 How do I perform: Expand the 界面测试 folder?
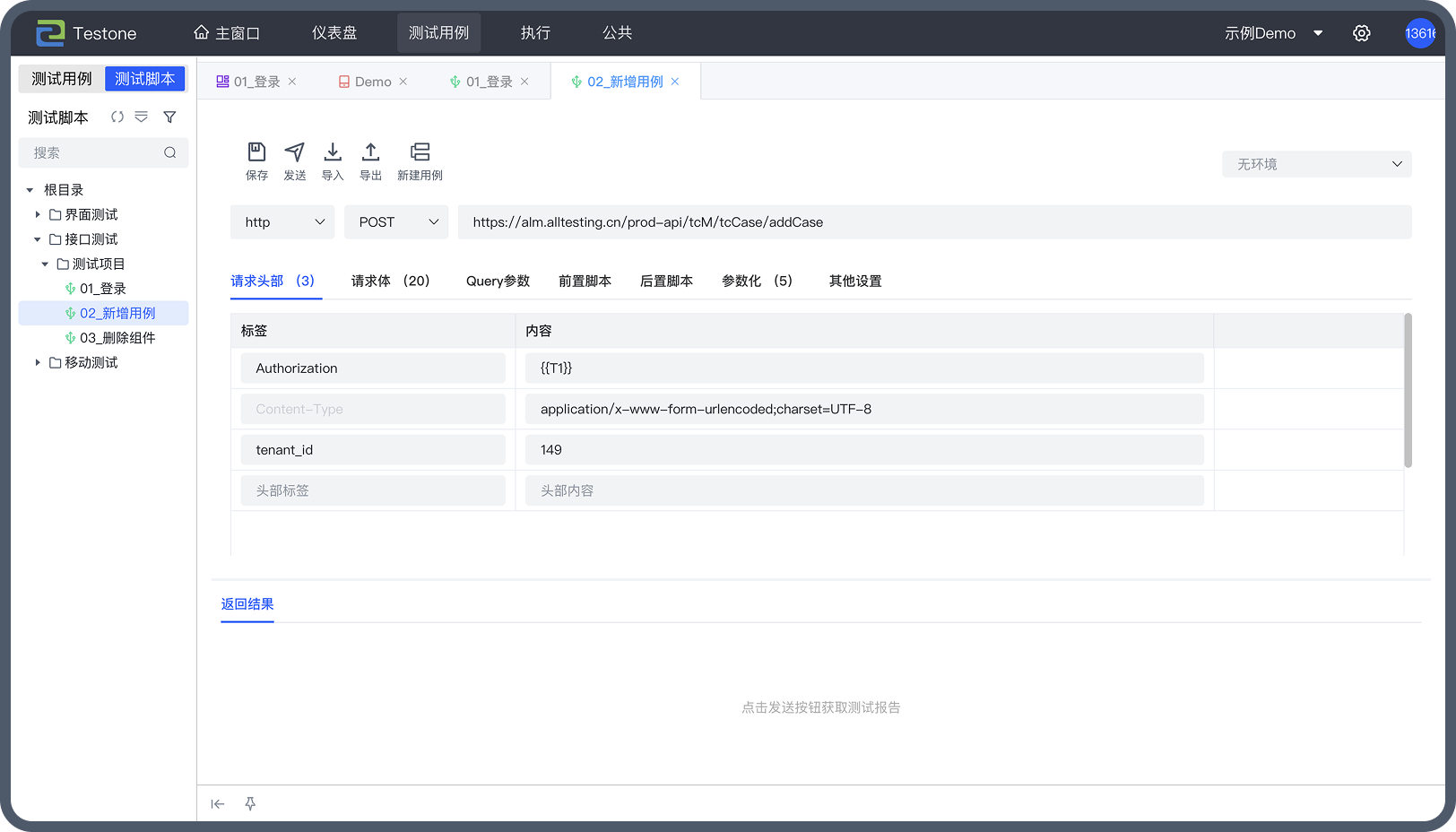(38, 214)
